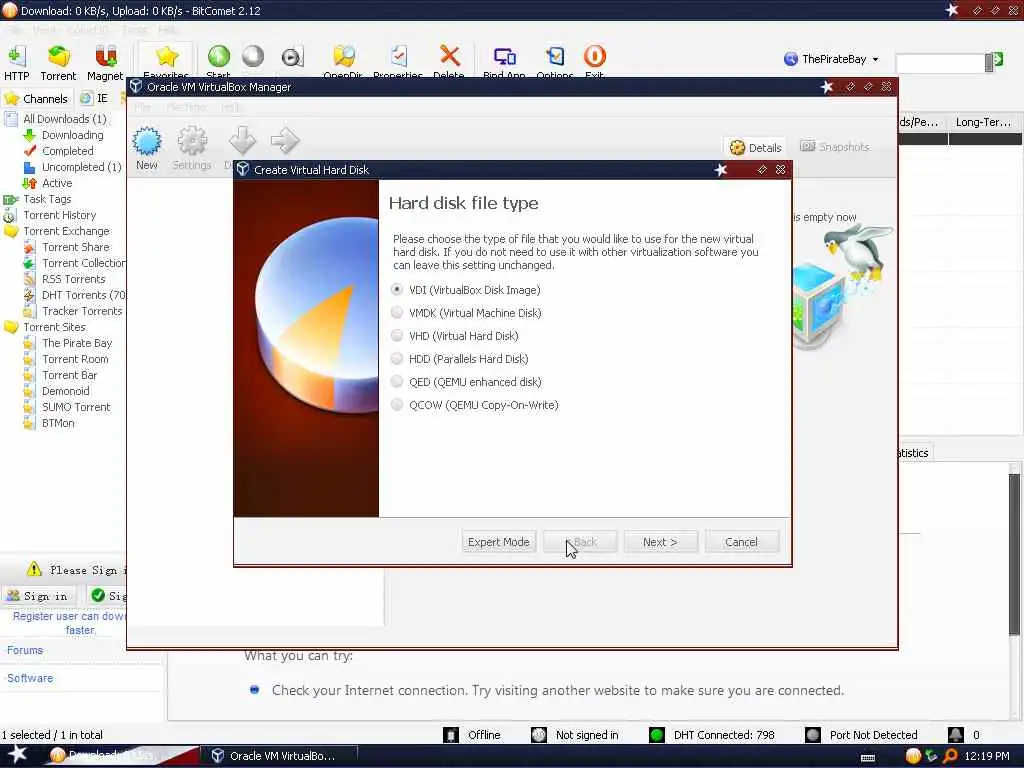
Task: Click the Offline status bar icon
Action: pyautogui.click(x=451, y=735)
